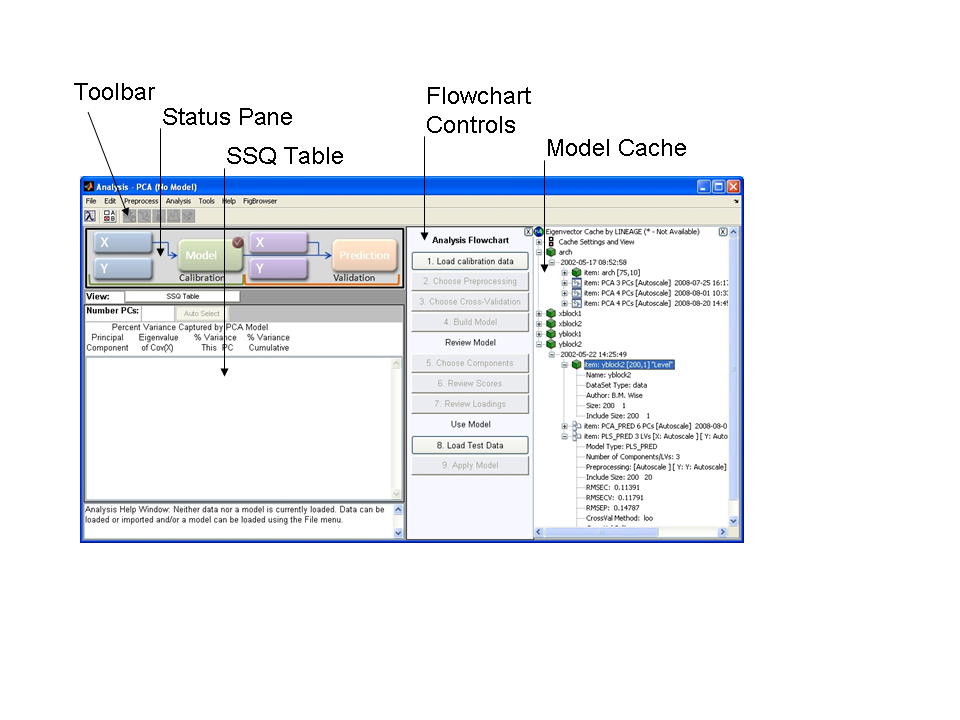Click the green cube icon beside yblock2
The height and width of the screenshot is (720, 960).
click(x=551, y=344)
